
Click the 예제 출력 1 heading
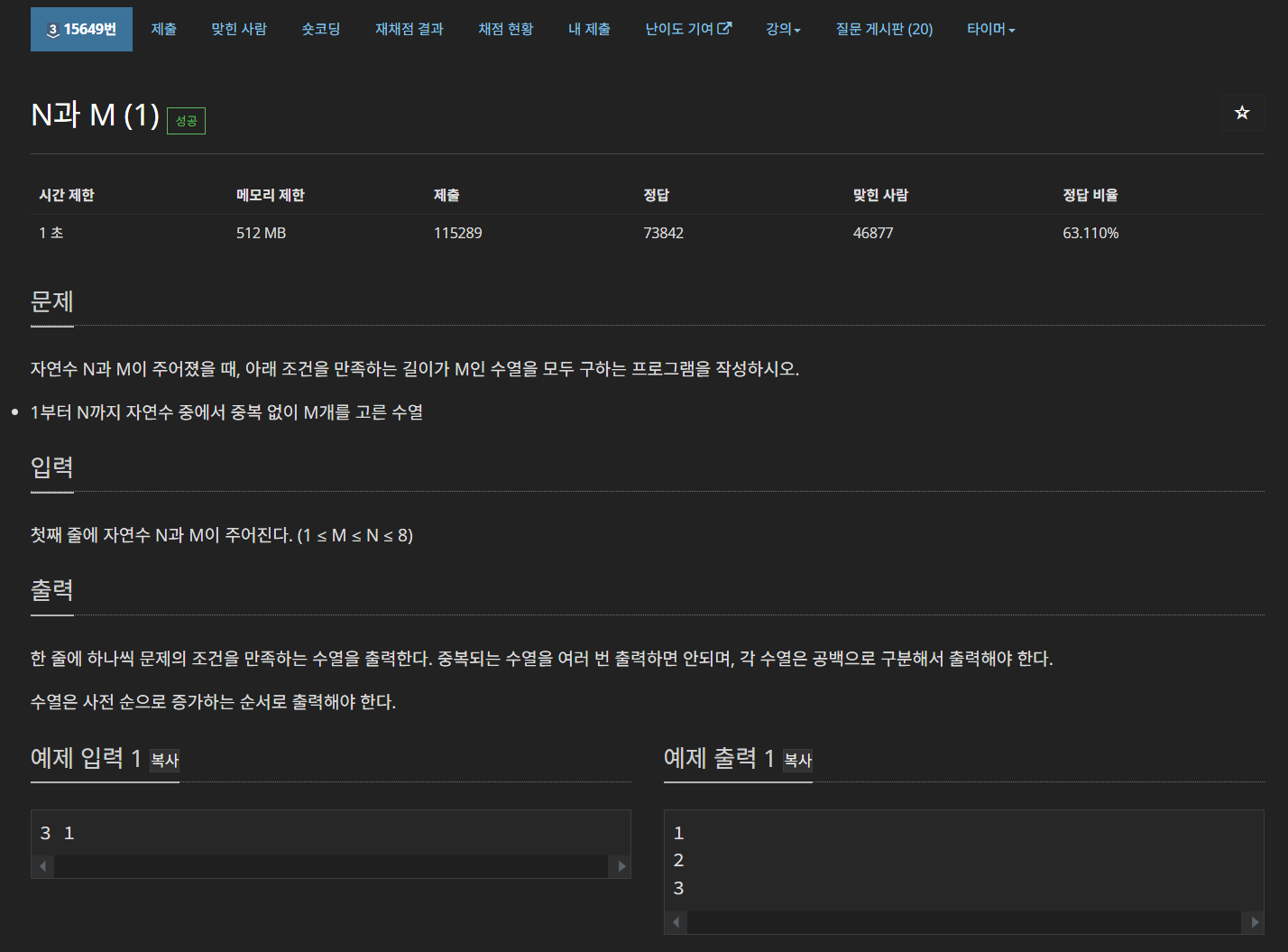[719, 758]
